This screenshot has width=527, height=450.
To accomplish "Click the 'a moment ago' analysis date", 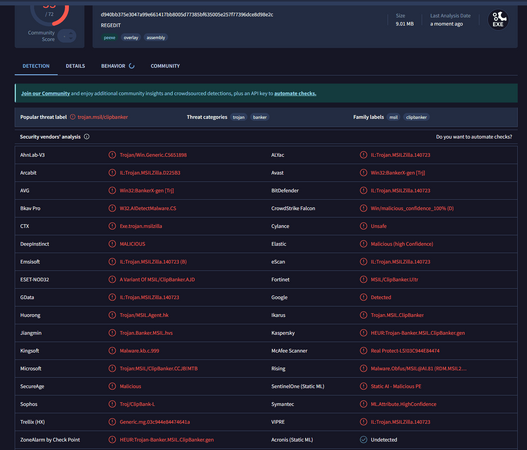I will click(446, 24).
